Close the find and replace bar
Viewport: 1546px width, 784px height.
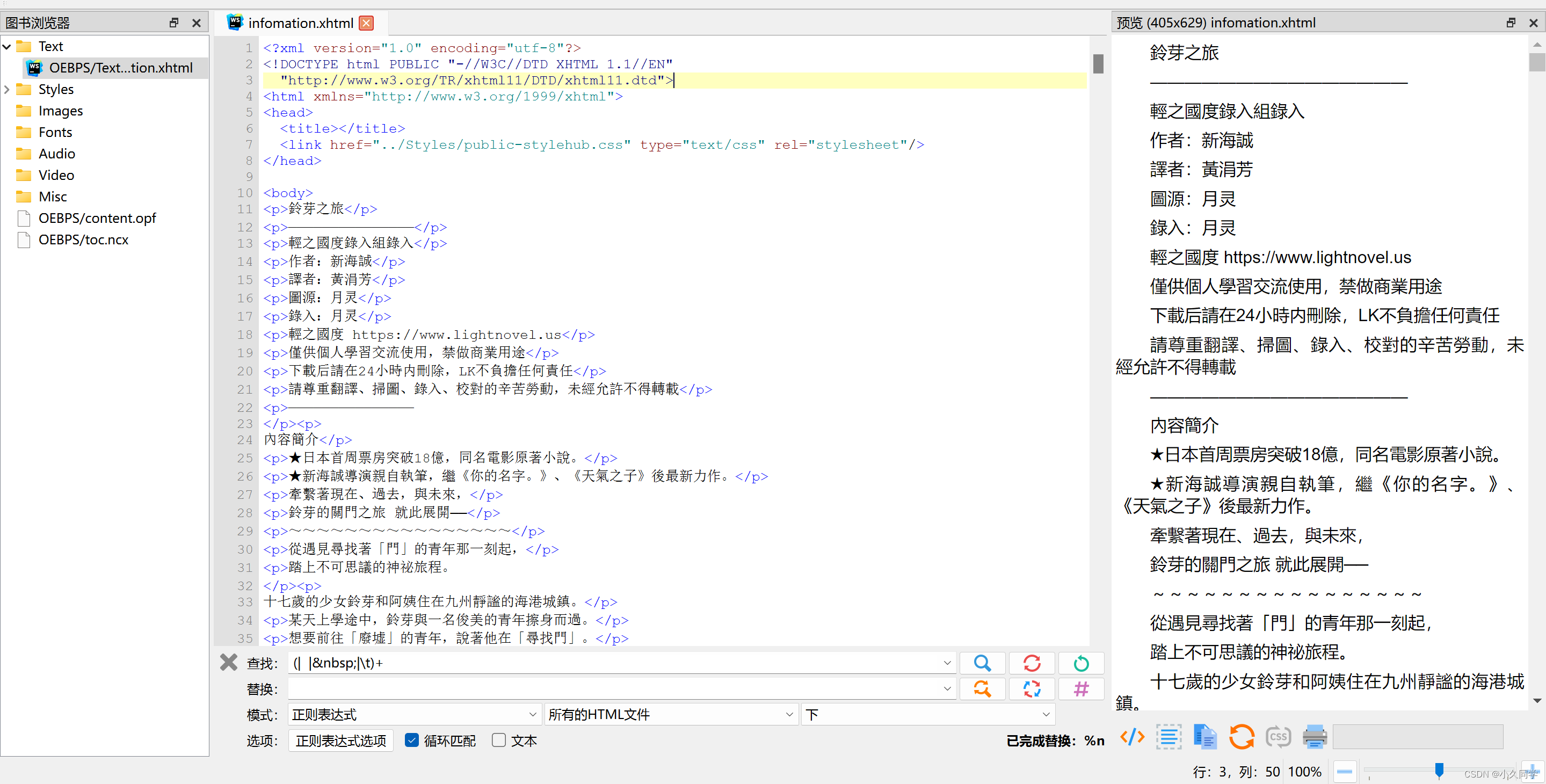coord(229,662)
